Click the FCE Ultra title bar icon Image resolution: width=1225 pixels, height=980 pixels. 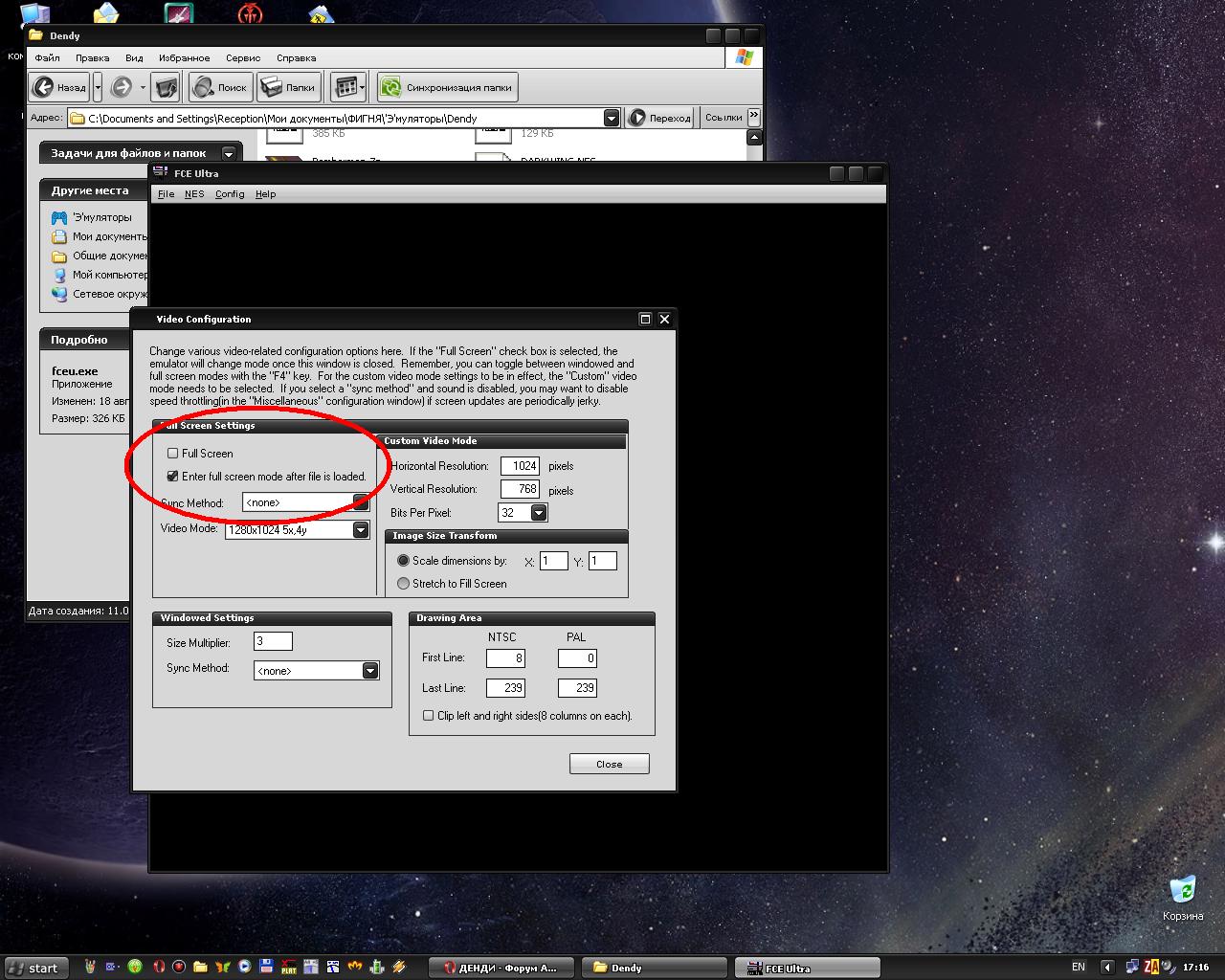(x=161, y=173)
